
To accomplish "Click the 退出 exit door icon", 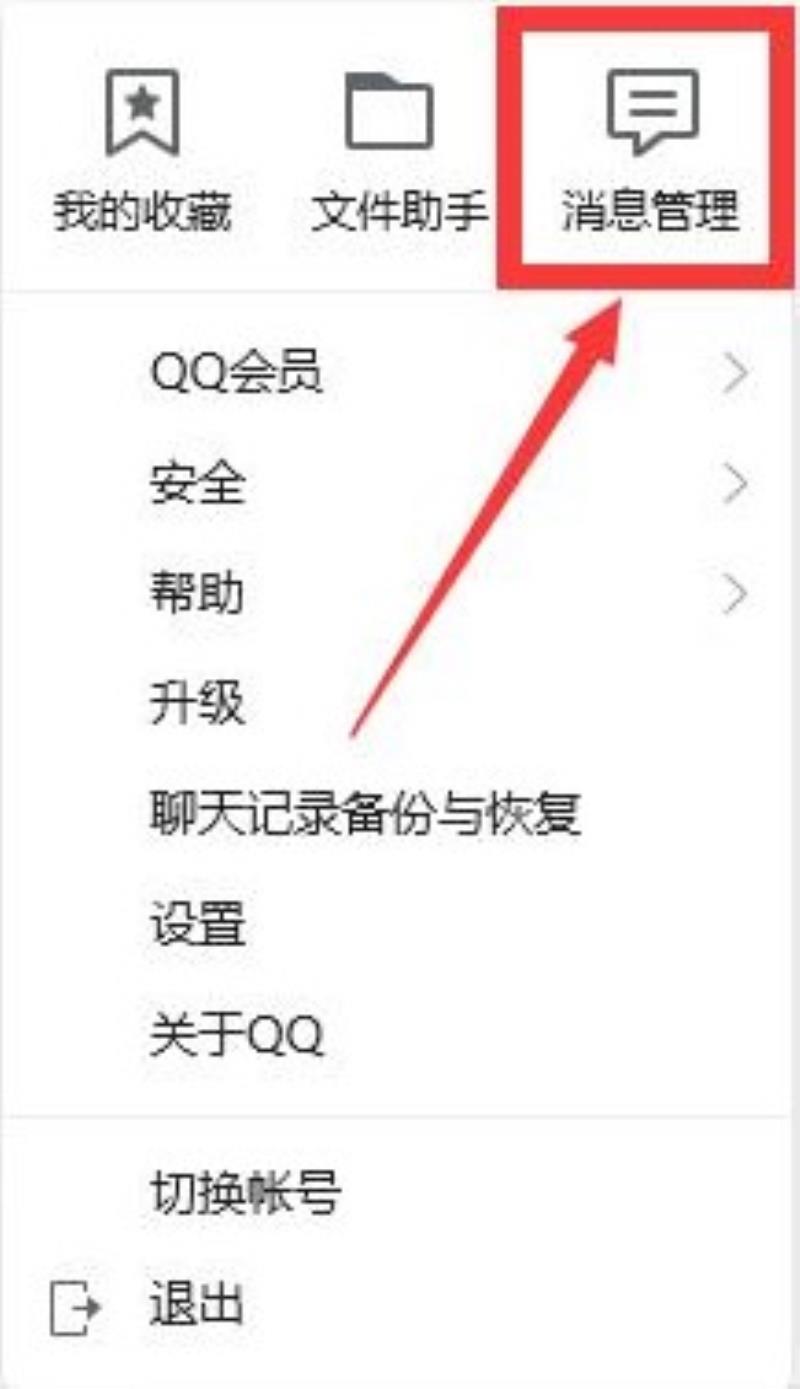I will tap(75, 1305).
